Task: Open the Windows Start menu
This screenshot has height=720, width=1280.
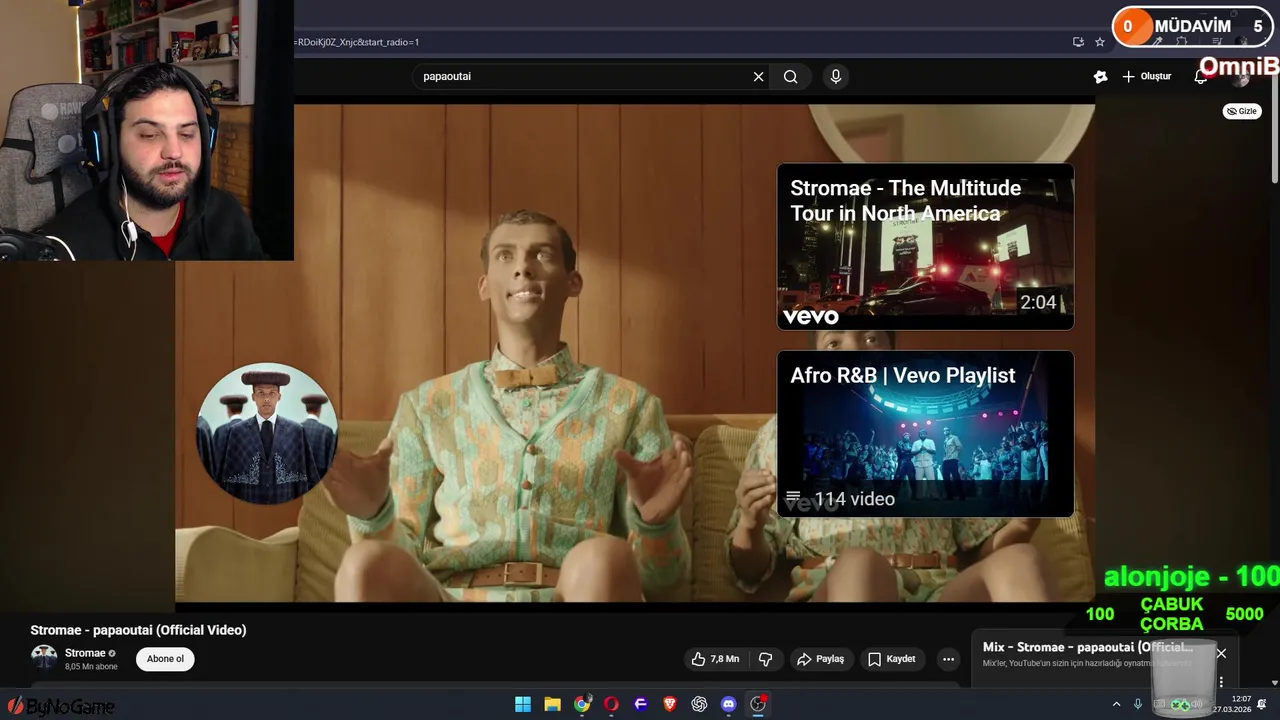Action: coord(523,704)
